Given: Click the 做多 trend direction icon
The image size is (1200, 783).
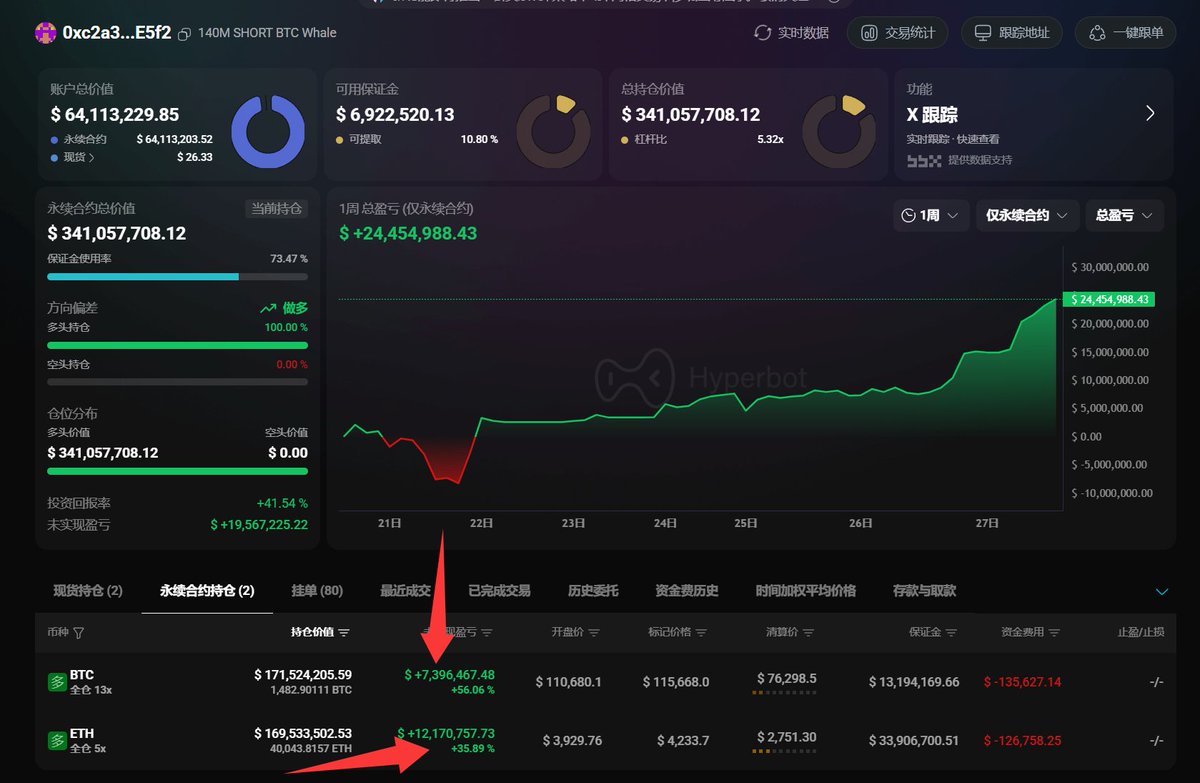Looking at the screenshot, I should (268, 309).
